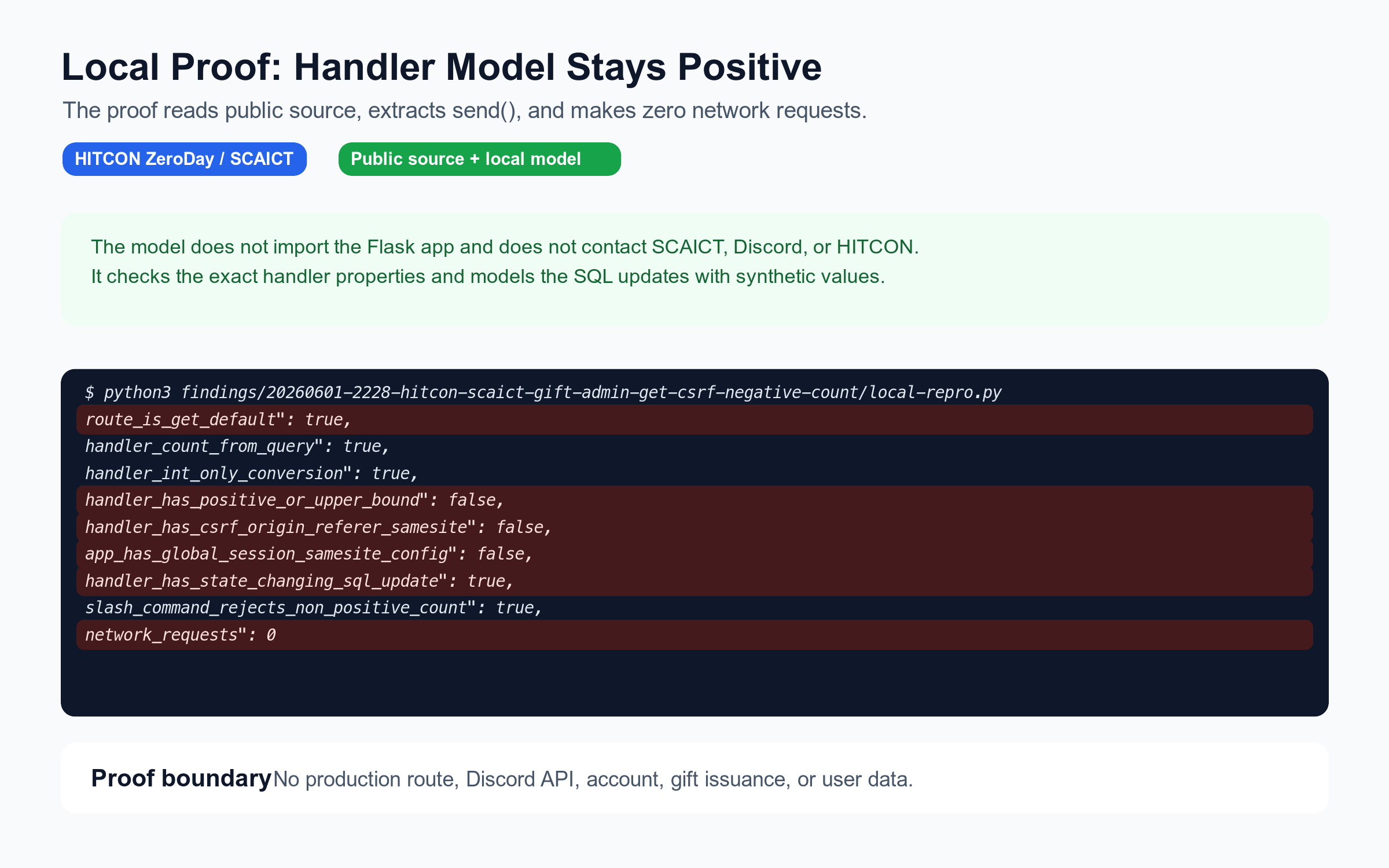Click the Public source + local model badge
1389x868 pixels.
click(x=480, y=159)
